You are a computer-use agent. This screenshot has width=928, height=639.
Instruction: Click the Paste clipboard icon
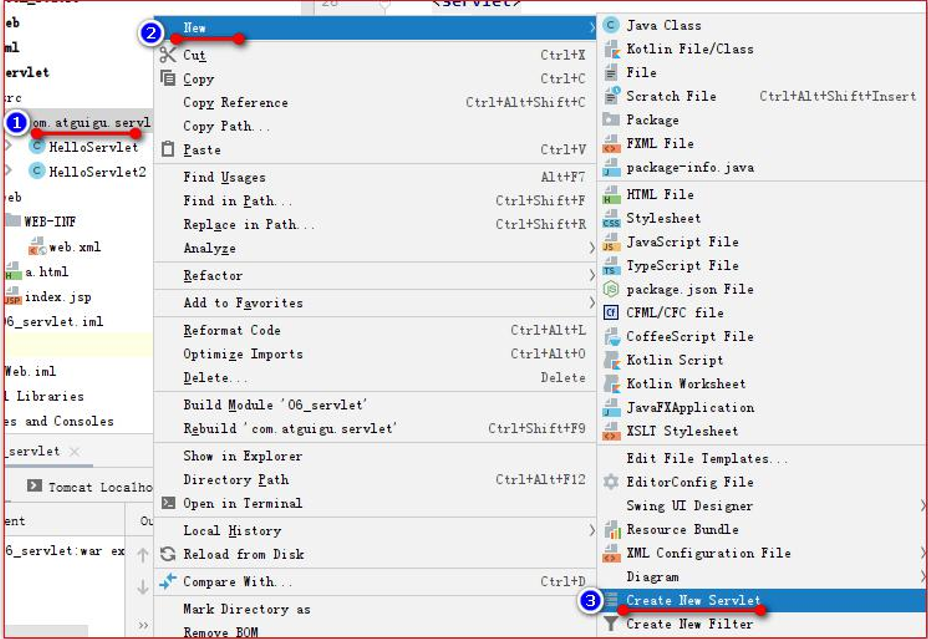pyautogui.click(x=168, y=149)
